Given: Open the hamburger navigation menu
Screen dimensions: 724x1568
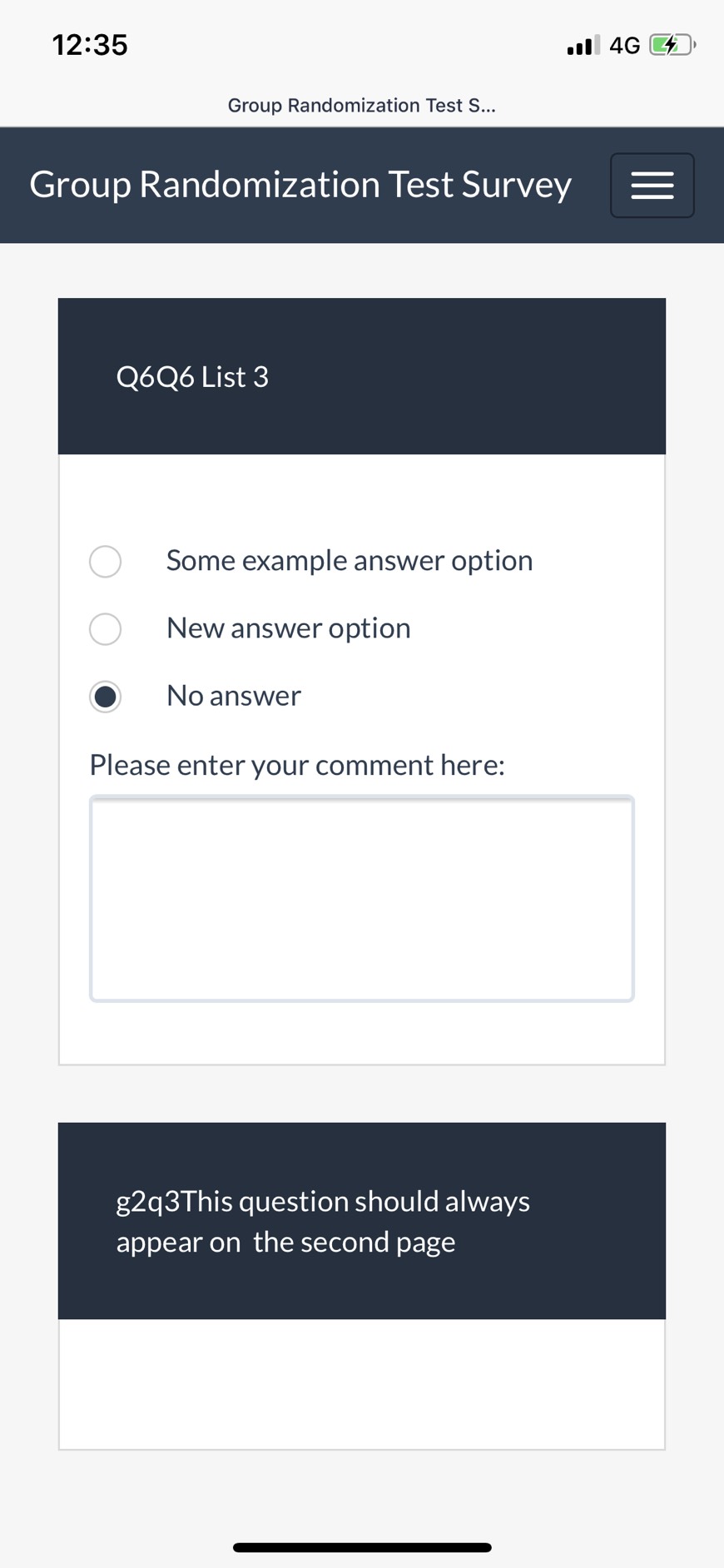Looking at the screenshot, I should coord(652,185).
